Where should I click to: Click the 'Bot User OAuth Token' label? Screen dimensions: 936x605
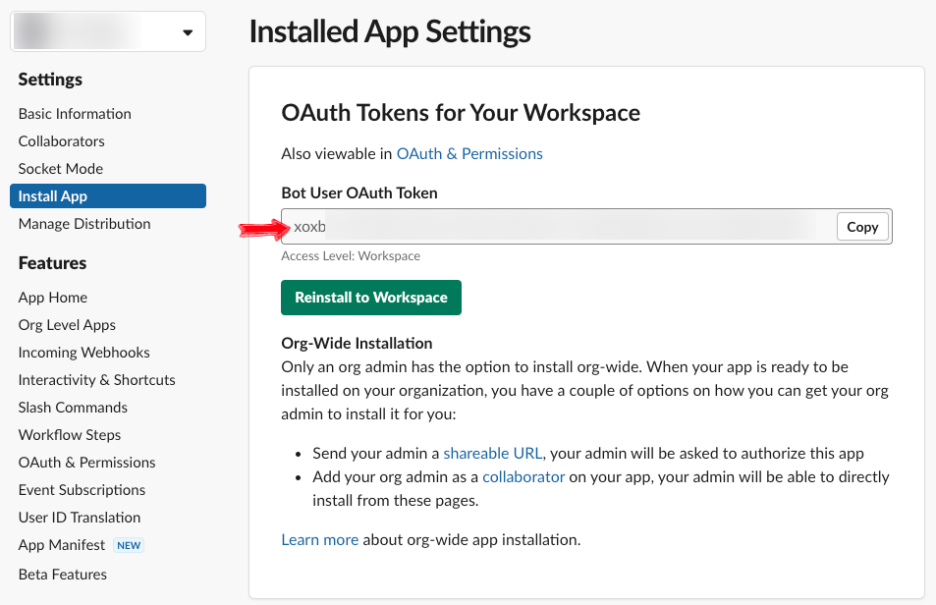(359, 193)
